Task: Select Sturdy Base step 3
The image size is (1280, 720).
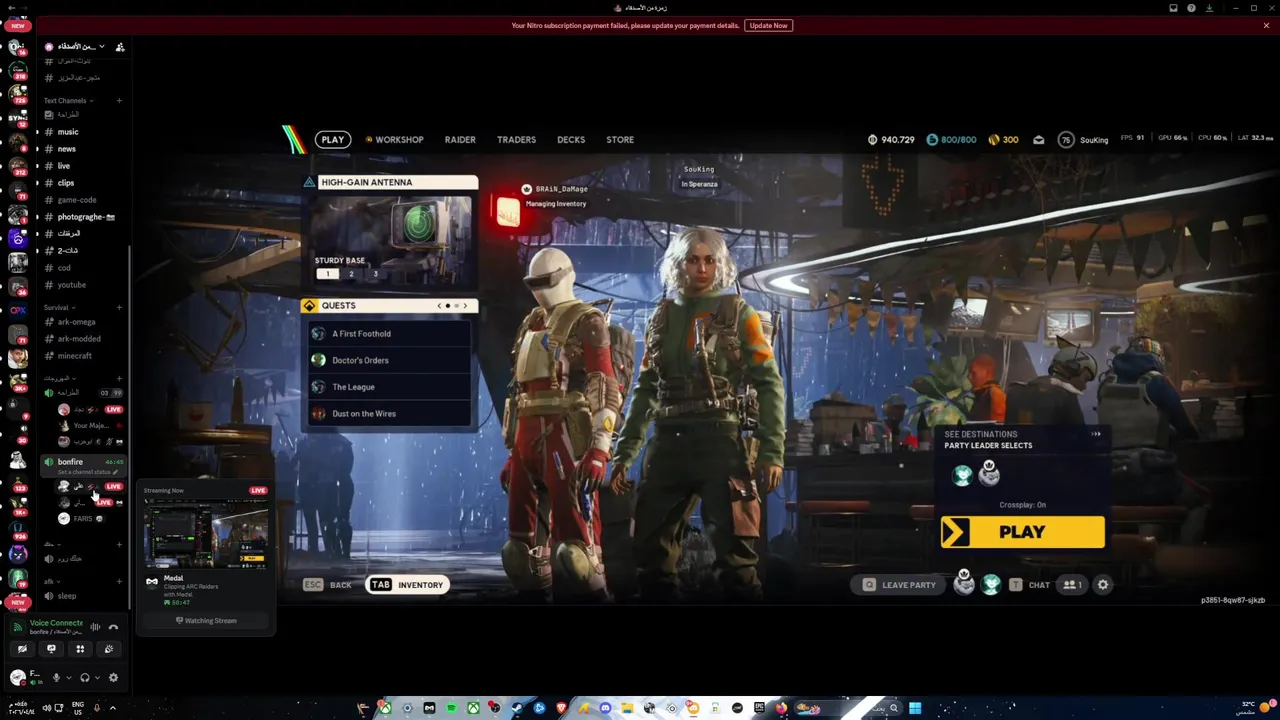Action: coord(375,273)
